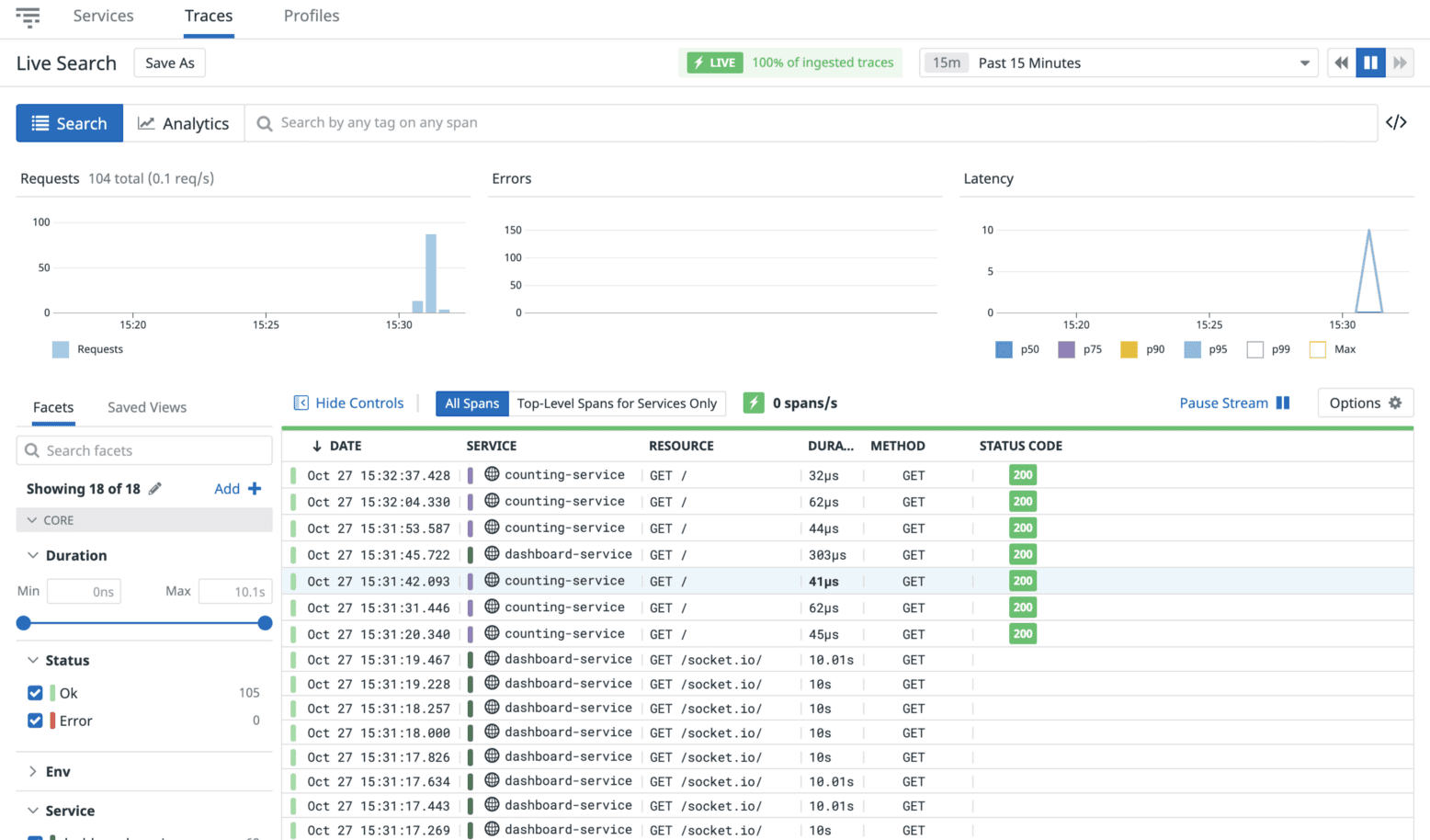This screenshot has width=1430, height=840.
Task: Pause the live time range playback
Action: point(1370,62)
